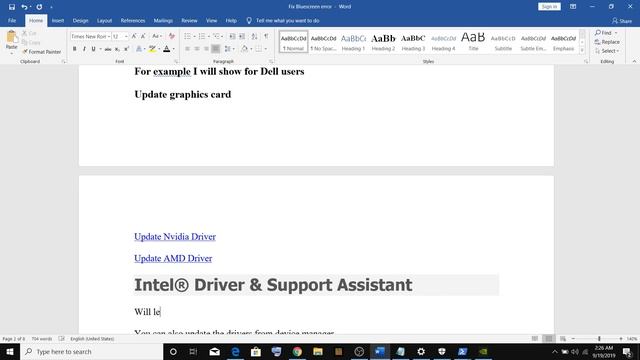
Task: Show paragraph marks (pilcrow)
Action: point(266,36)
